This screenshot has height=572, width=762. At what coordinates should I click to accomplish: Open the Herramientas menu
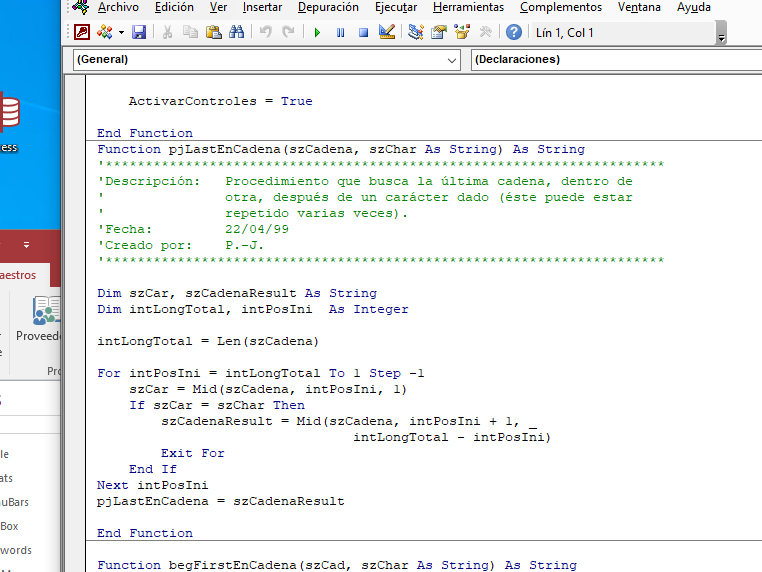point(468,7)
